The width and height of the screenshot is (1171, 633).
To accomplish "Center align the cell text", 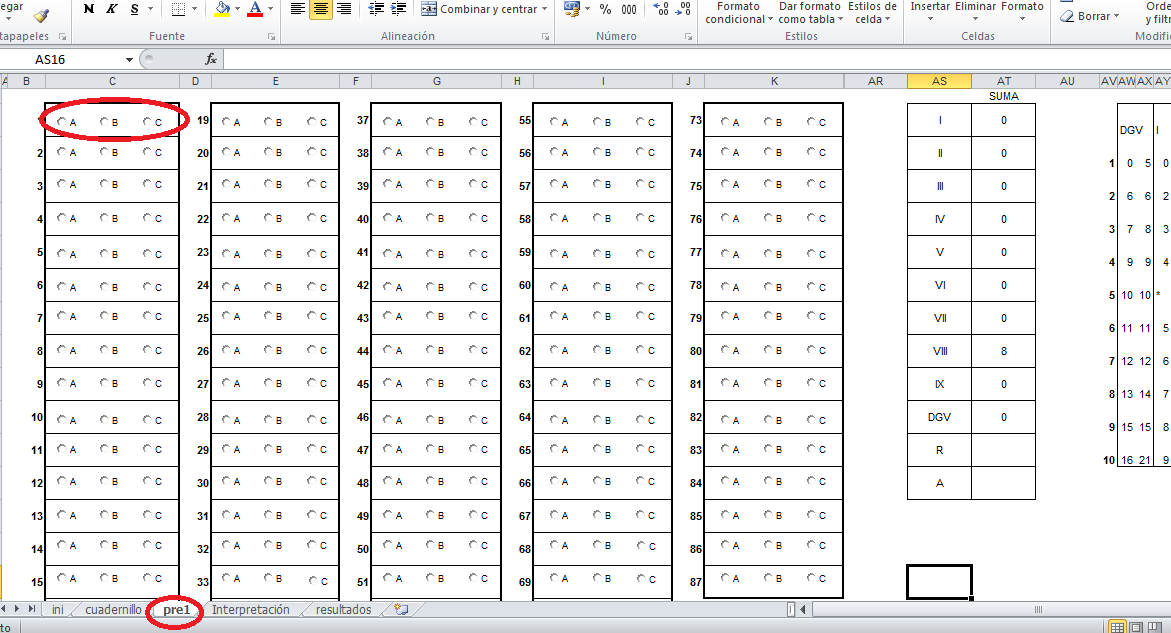I will click(321, 9).
